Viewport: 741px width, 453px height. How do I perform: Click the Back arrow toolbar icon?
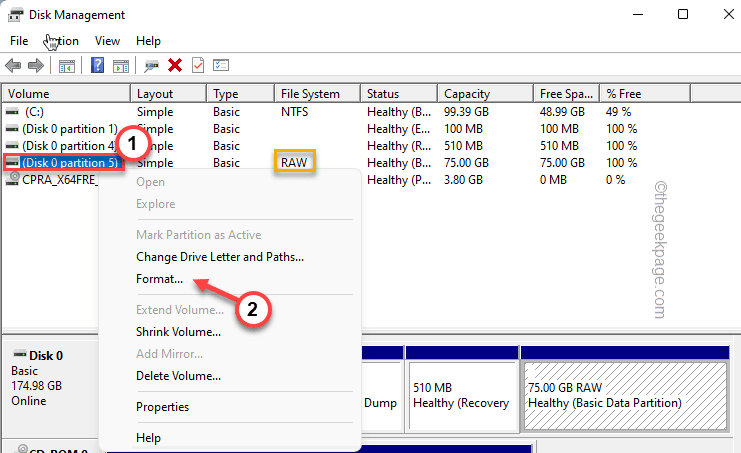click(13, 66)
